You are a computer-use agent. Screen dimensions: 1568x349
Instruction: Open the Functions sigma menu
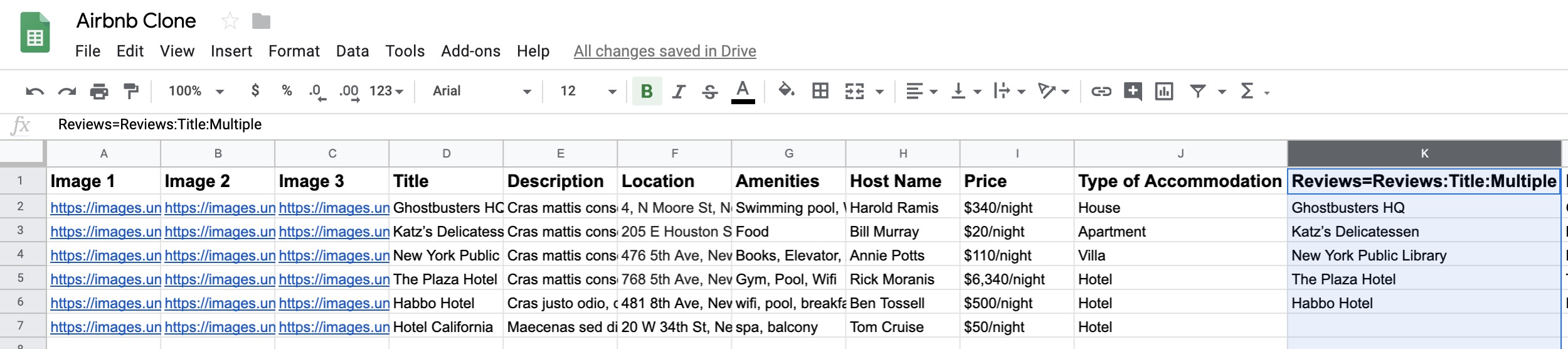[x=1254, y=92]
